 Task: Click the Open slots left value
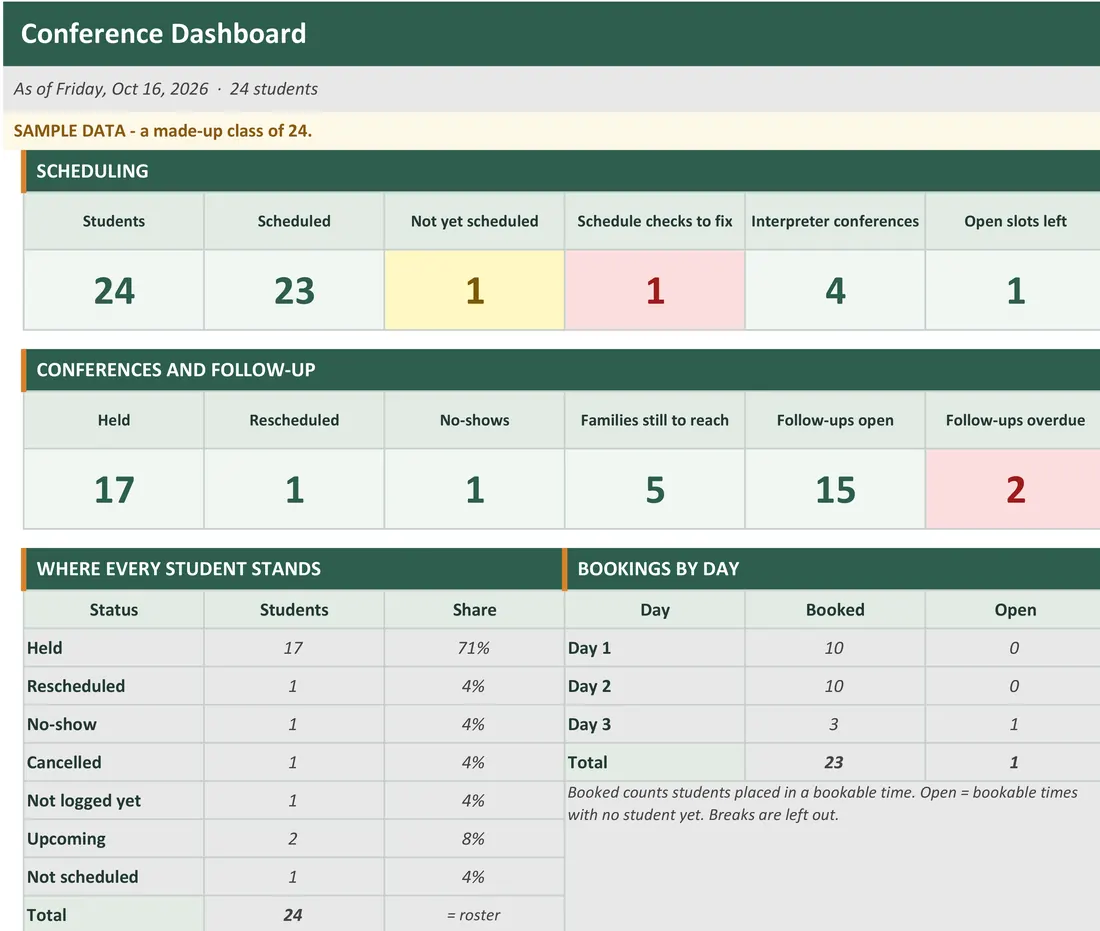point(1015,290)
